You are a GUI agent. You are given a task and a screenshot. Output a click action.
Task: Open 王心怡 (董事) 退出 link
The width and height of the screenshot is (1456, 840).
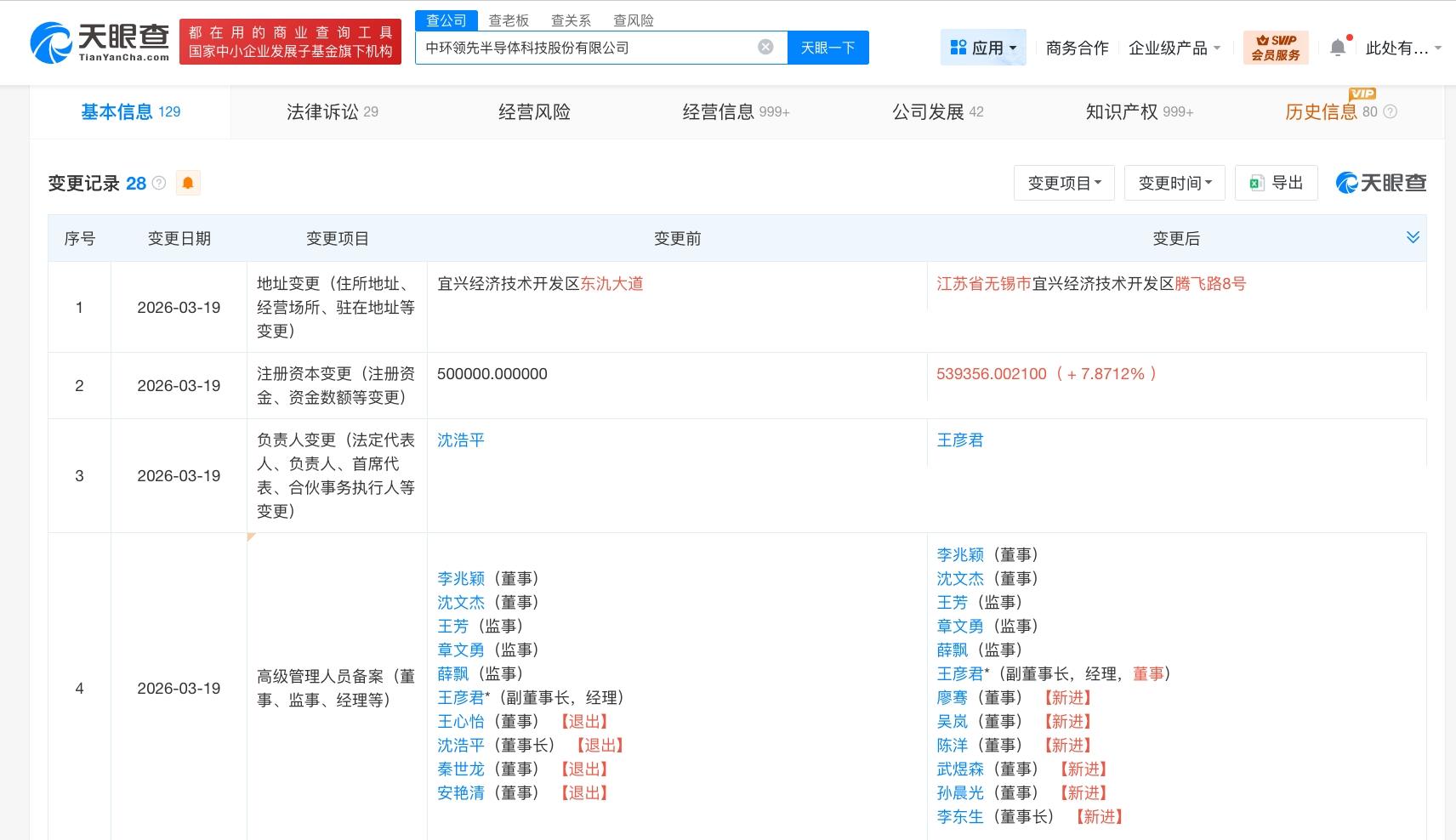pos(461,721)
